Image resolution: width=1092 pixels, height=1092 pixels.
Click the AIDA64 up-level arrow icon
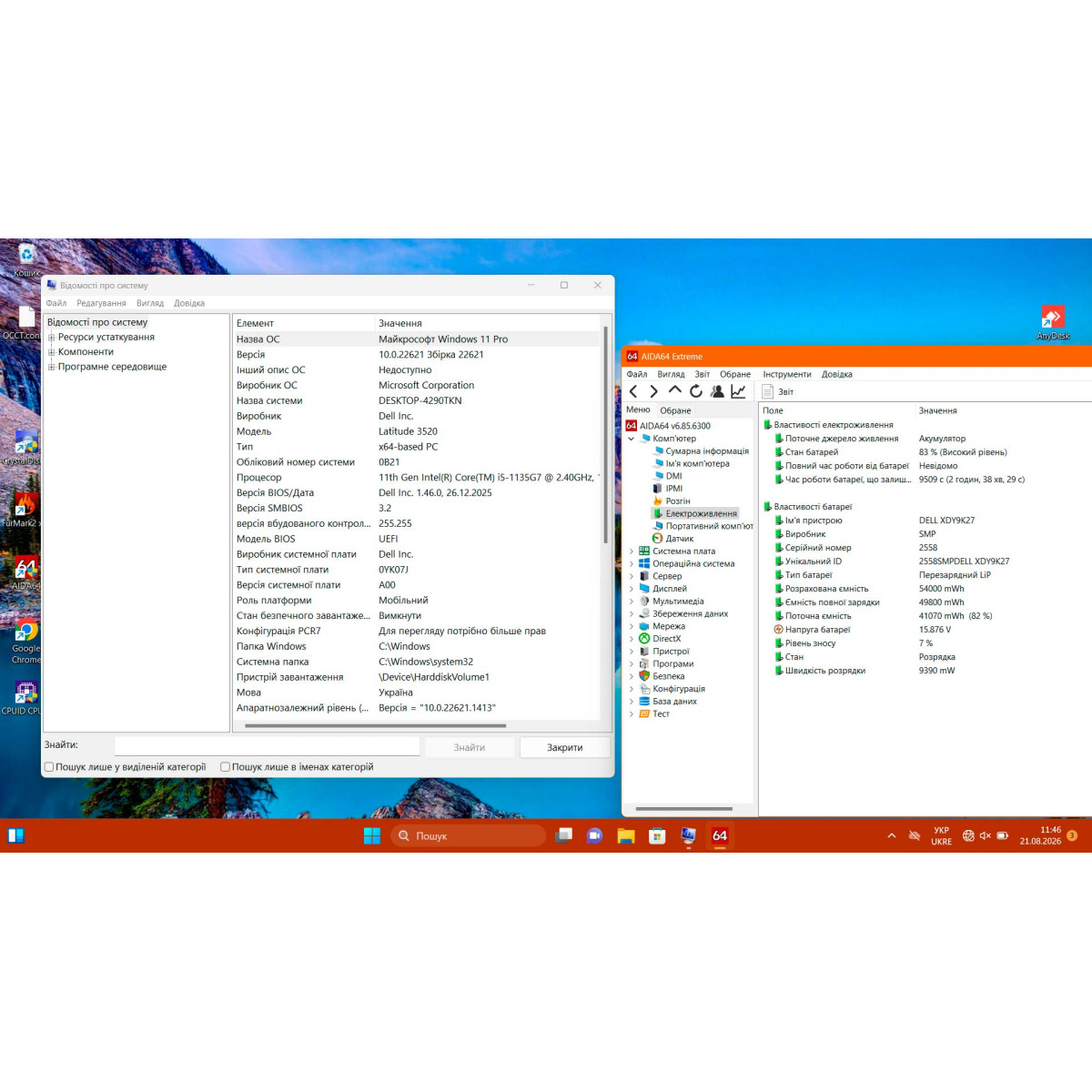(x=674, y=389)
